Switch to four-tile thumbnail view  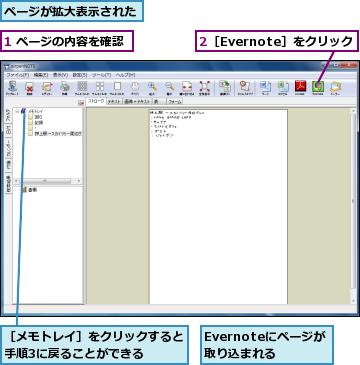100,87
